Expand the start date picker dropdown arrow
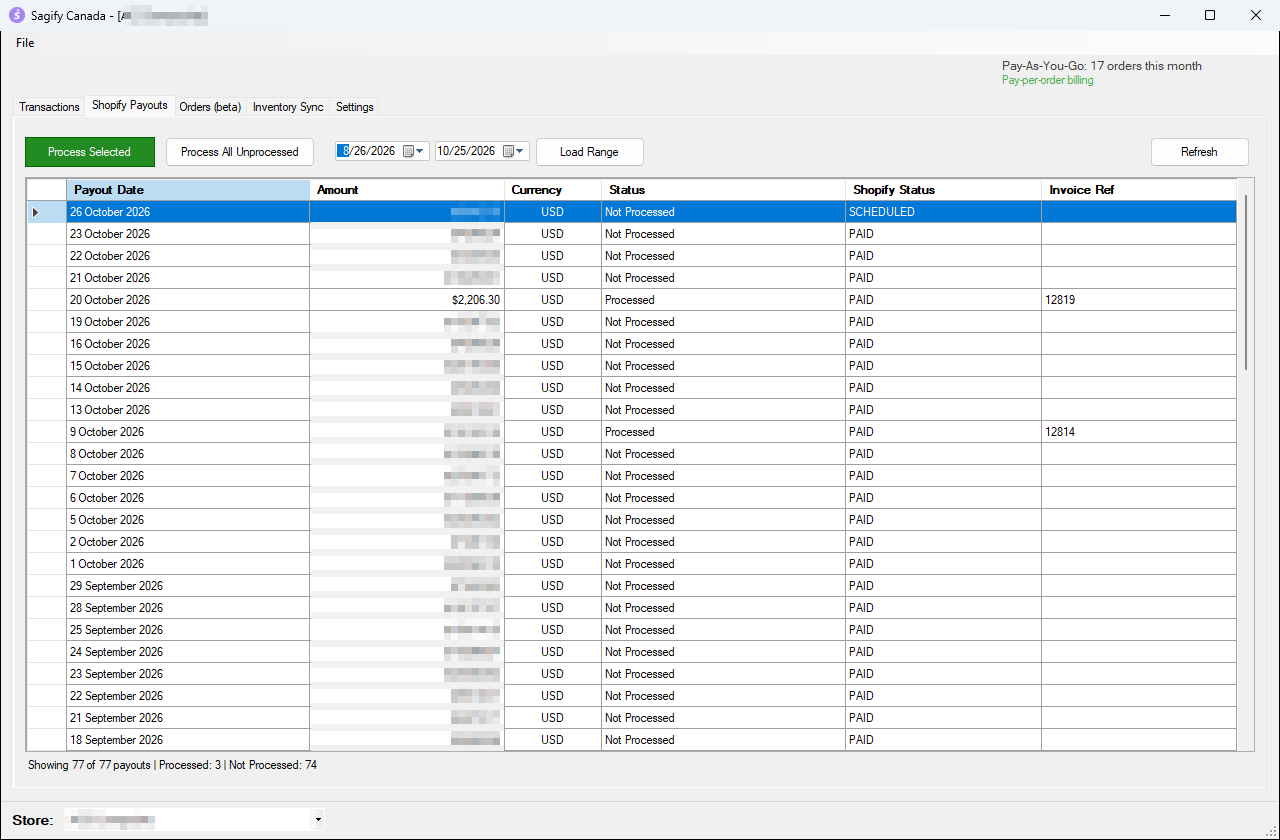1280x840 pixels. click(x=421, y=152)
